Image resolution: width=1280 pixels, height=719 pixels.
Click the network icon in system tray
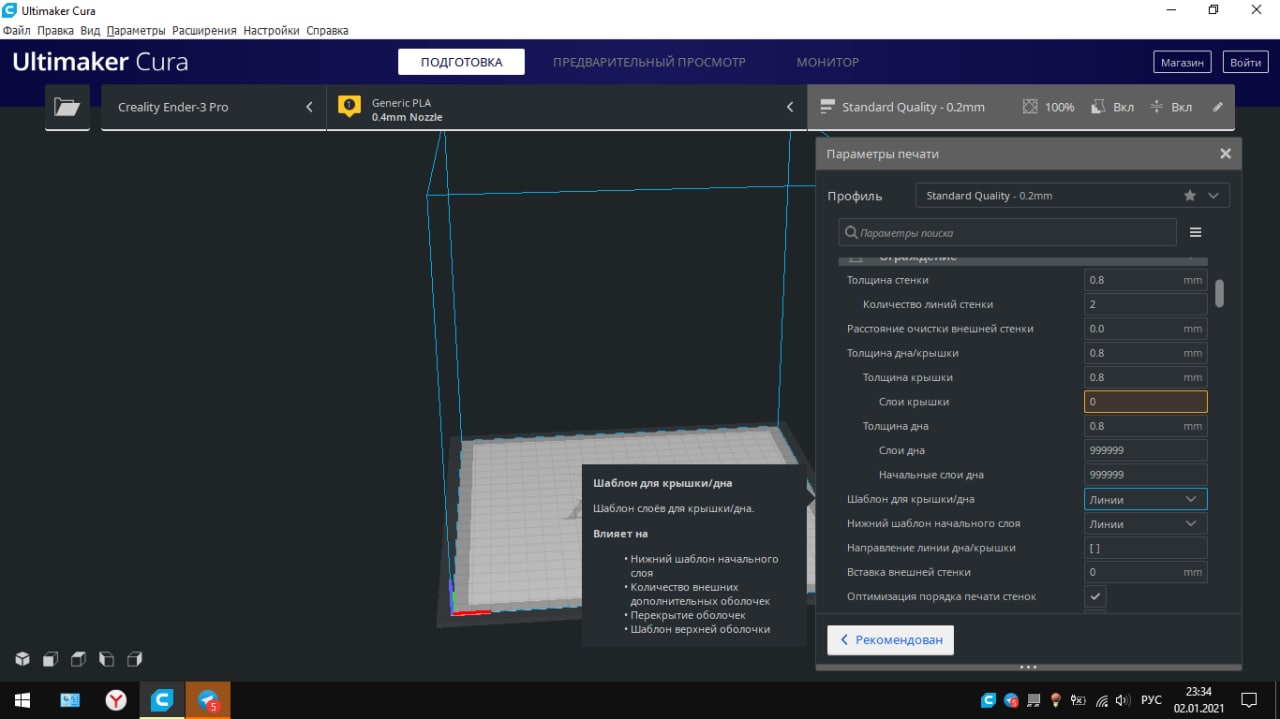point(1102,700)
